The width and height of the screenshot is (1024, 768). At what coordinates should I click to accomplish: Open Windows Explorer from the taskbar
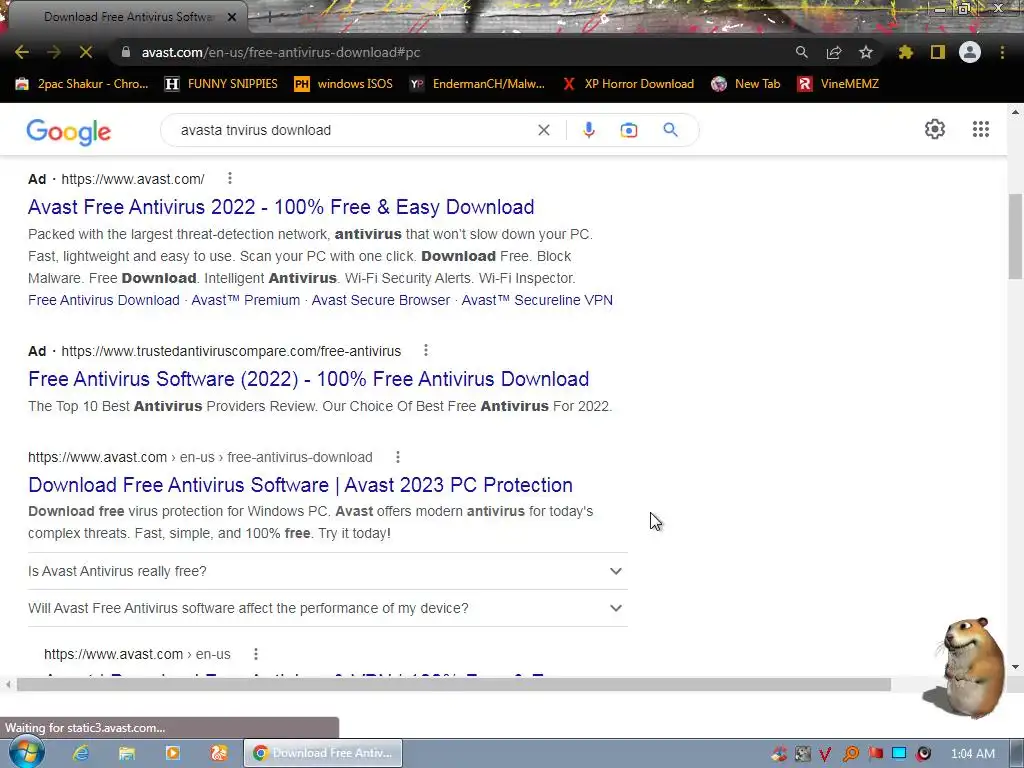tap(127, 753)
